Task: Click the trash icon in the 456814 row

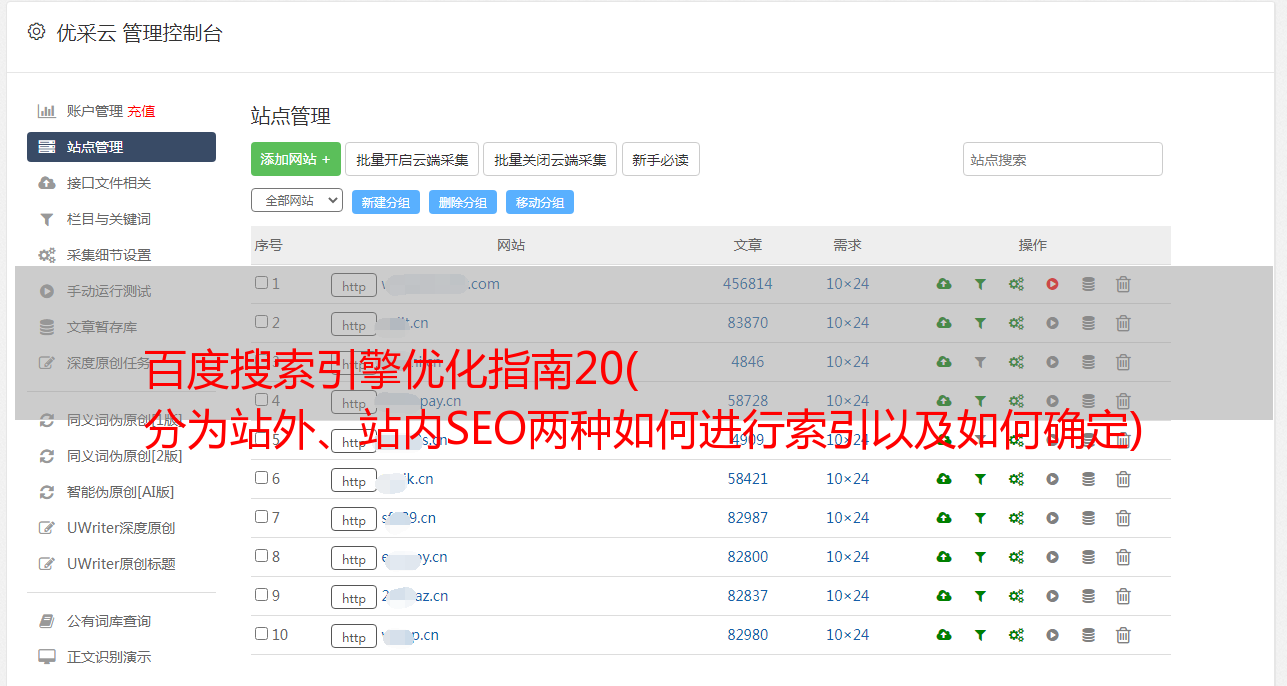Action: pyautogui.click(x=1123, y=284)
